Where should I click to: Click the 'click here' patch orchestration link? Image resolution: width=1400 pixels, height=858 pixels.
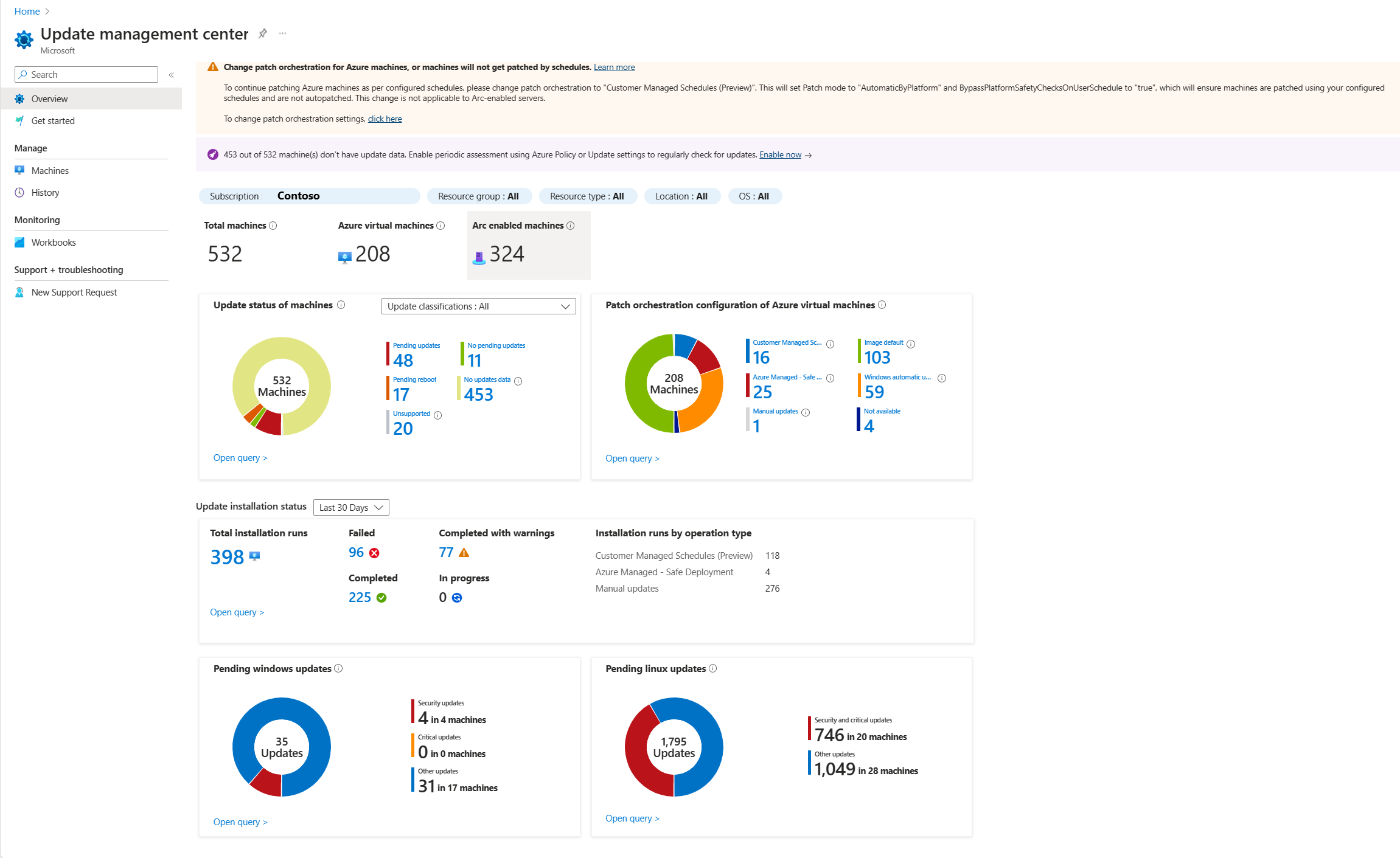point(385,119)
